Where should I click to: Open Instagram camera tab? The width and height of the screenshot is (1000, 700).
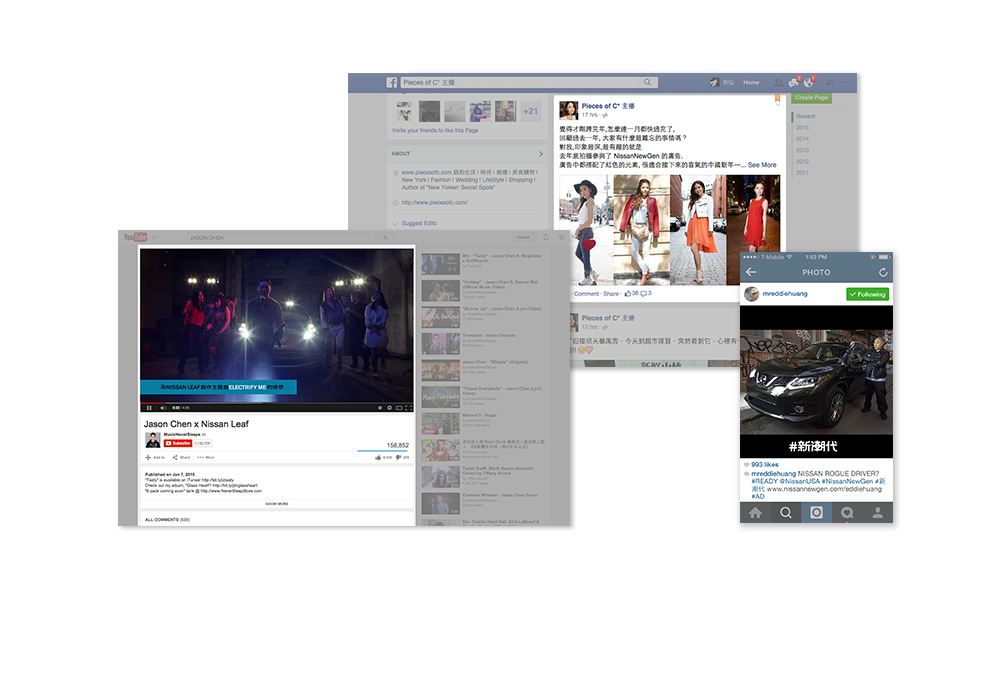click(x=816, y=513)
